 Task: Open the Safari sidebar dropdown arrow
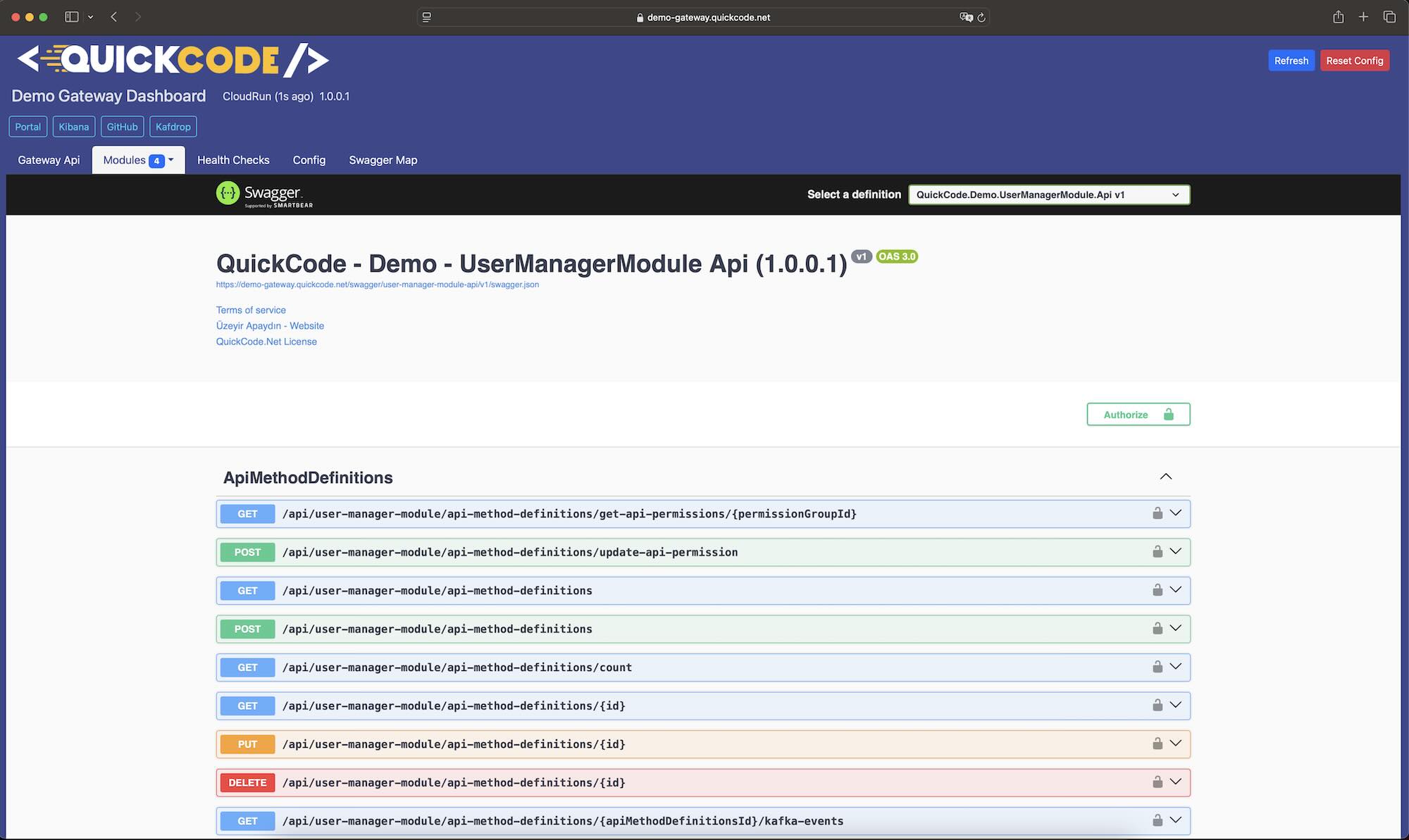pyautogui.click(x=90, y=17)
